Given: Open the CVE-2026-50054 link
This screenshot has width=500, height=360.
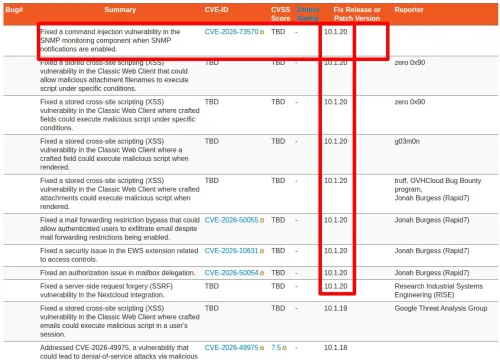Looking at the screenshot, I should coord(231,273).
